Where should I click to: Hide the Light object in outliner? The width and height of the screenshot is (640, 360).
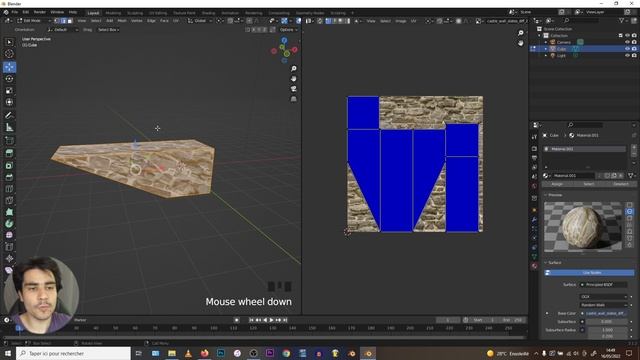tap(627, 55)
